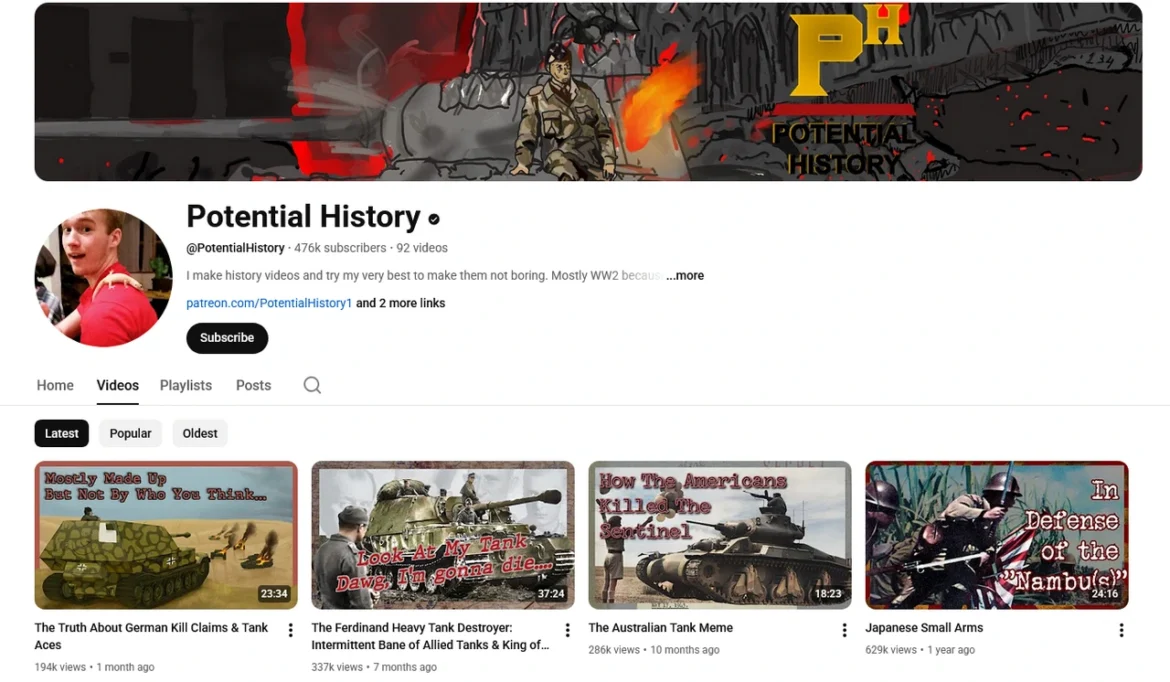
Task: Open the patreon.com/PotentialHistory1 link
Action: 269,303
